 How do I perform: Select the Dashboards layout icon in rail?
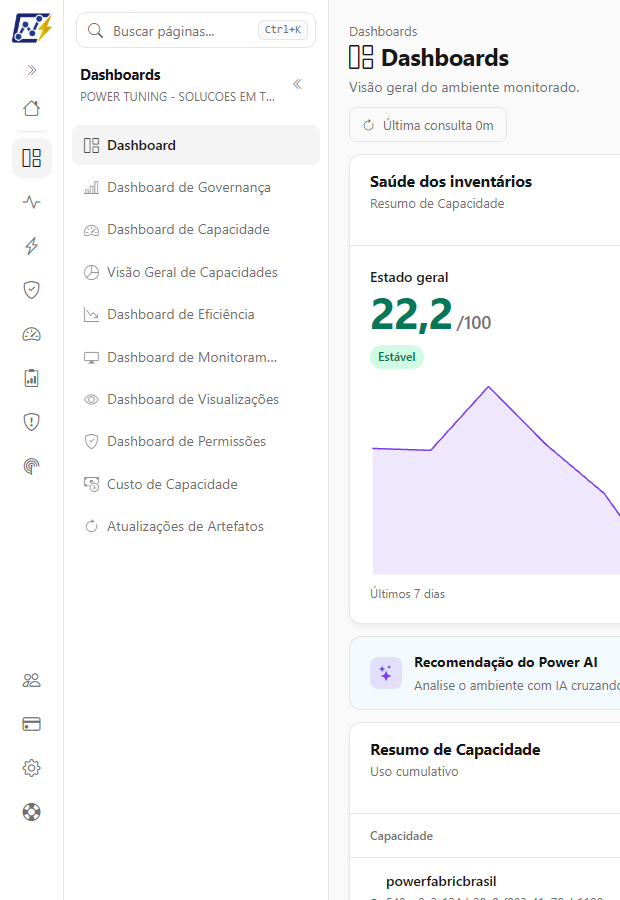(x=32, y=158)
